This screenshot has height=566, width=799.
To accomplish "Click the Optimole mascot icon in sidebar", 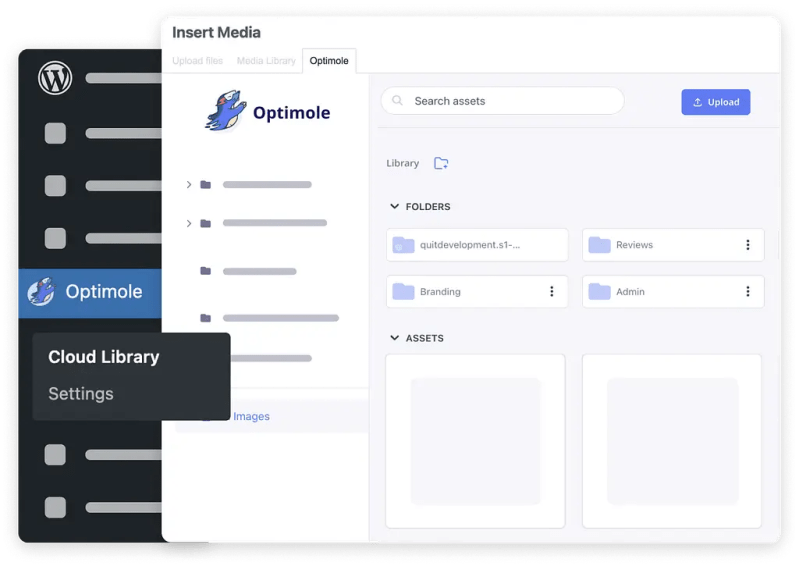I will (x=41, y=292).
